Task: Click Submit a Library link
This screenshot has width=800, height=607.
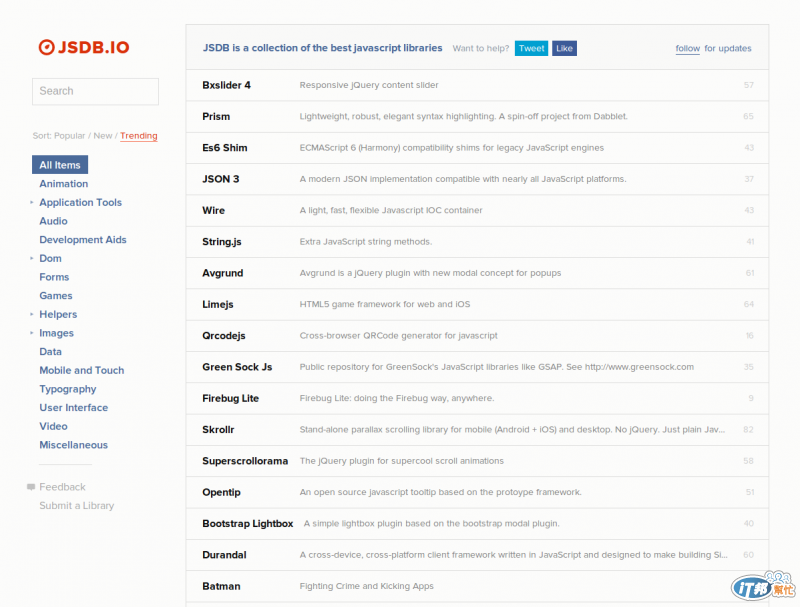Action: coord(77,506)
